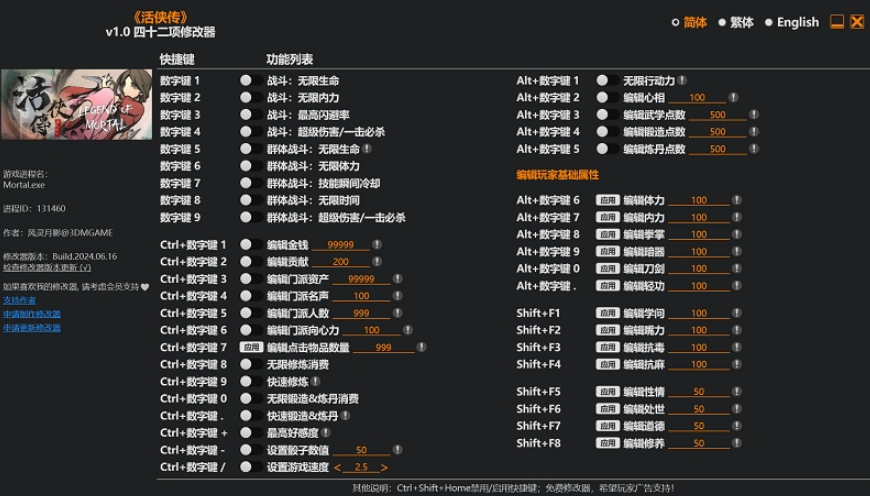Click the 活侠传 game cover image

[x=77, y=104]
